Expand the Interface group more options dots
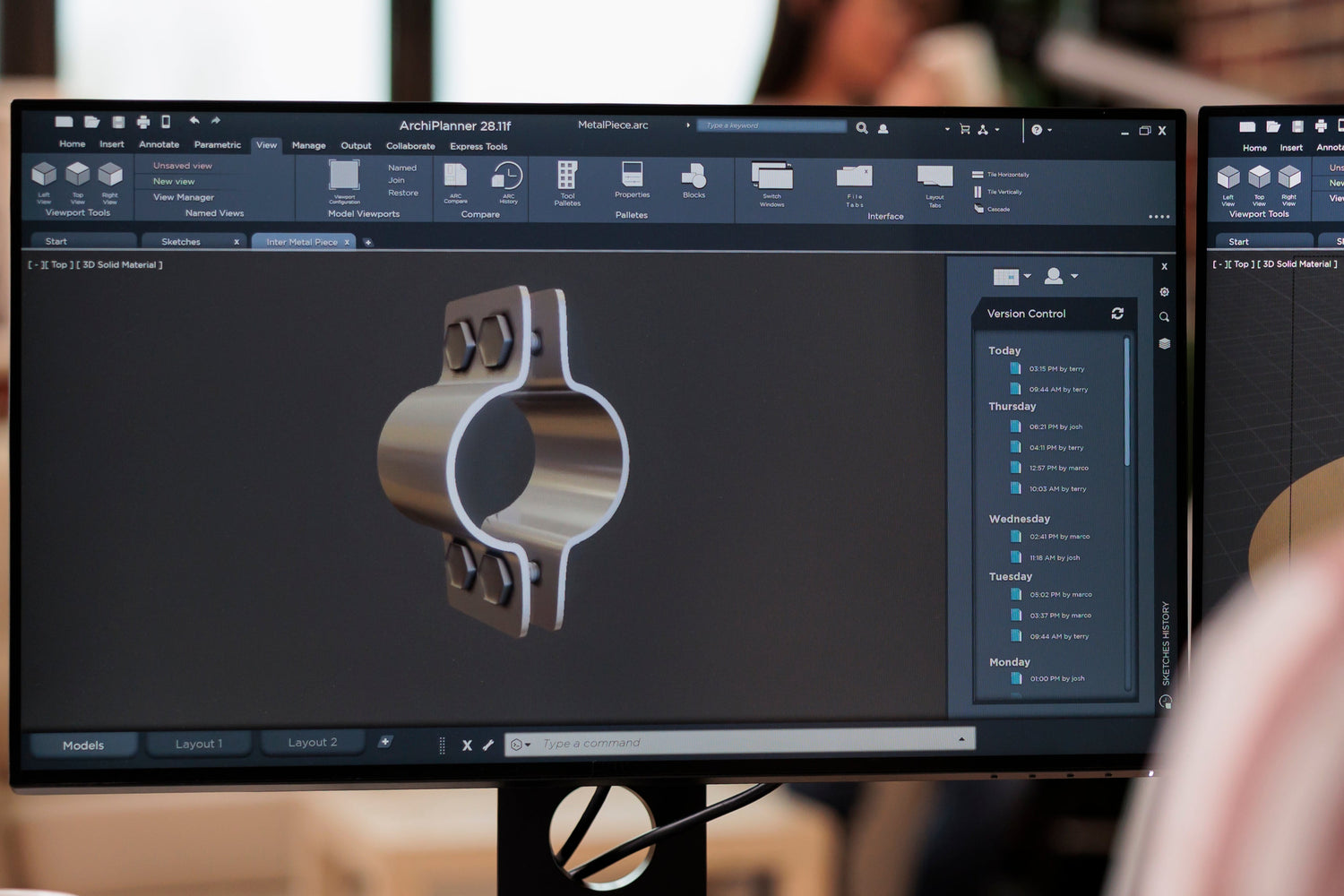This screenshot has height=896, width=1344. click(1159, 217)
